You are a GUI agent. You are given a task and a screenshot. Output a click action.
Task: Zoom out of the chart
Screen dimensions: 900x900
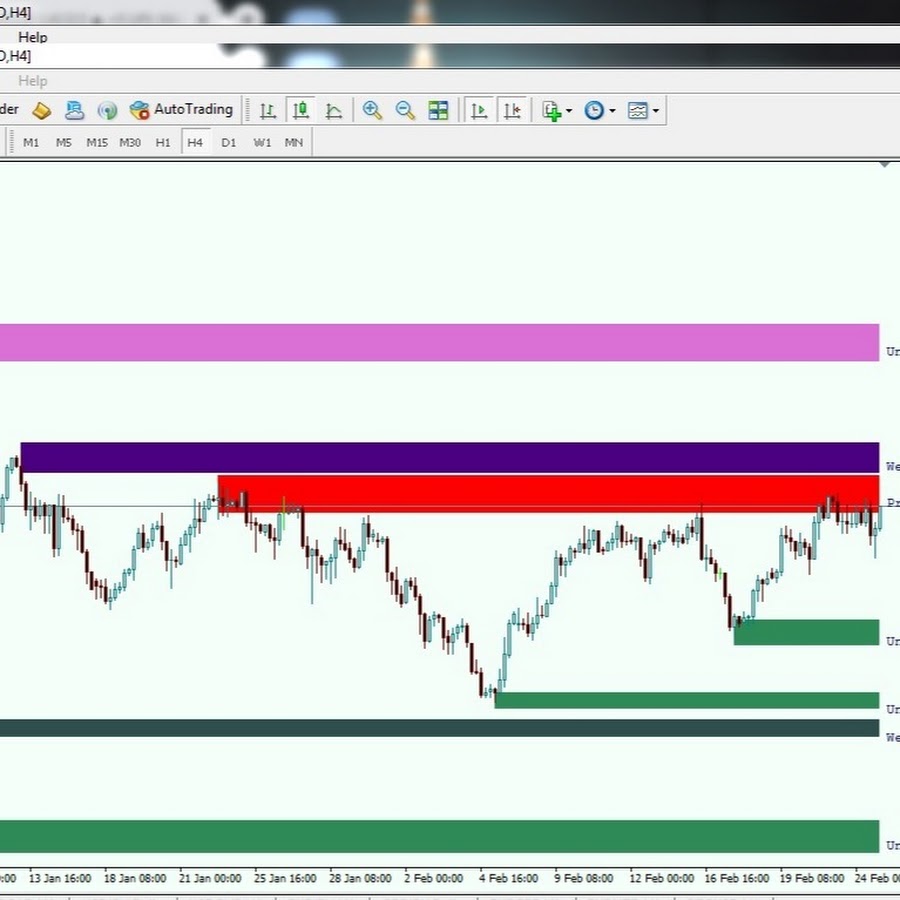pyautogui.click(x=405, y=110)
